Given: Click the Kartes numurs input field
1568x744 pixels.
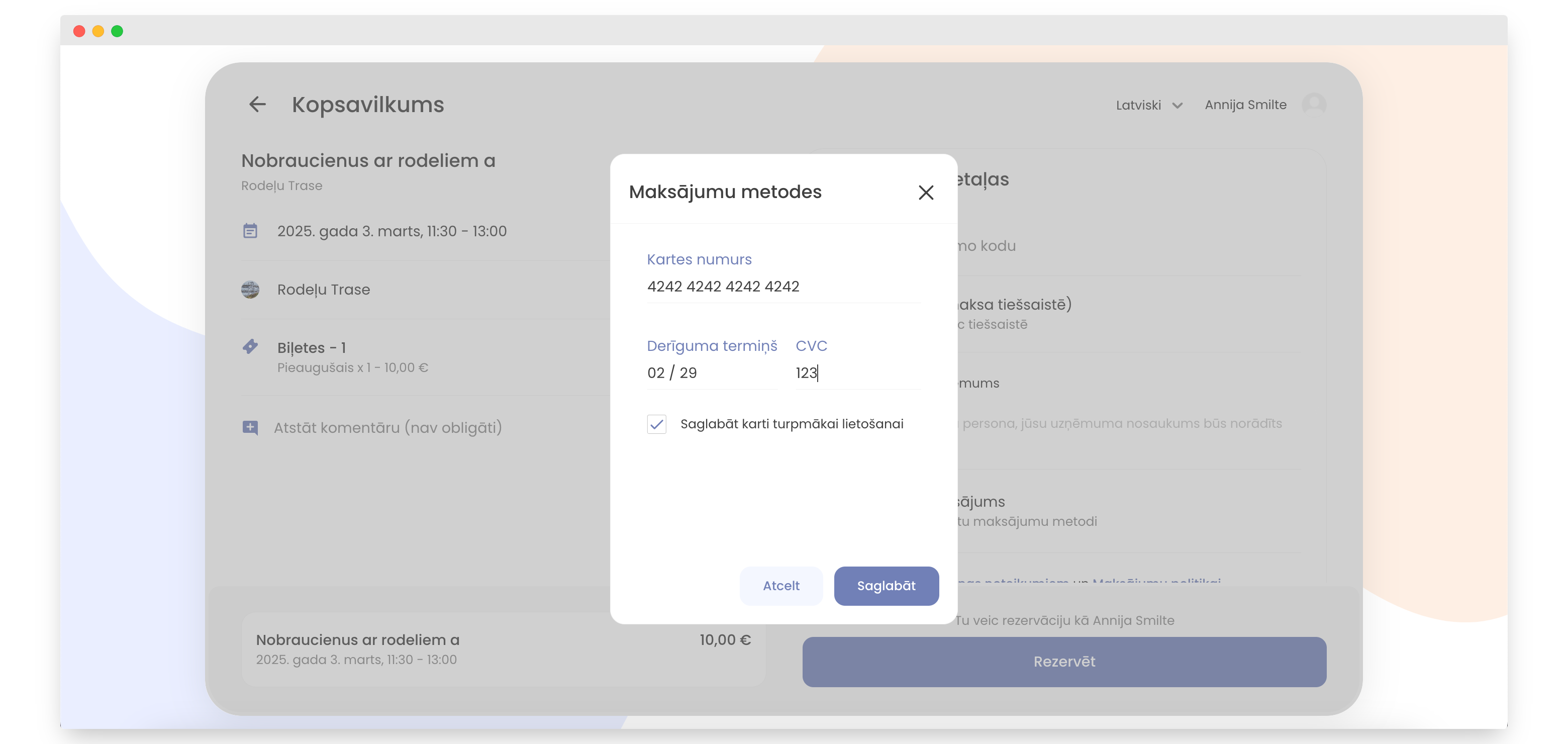Looking at the screenshot, I should [783, 287].
